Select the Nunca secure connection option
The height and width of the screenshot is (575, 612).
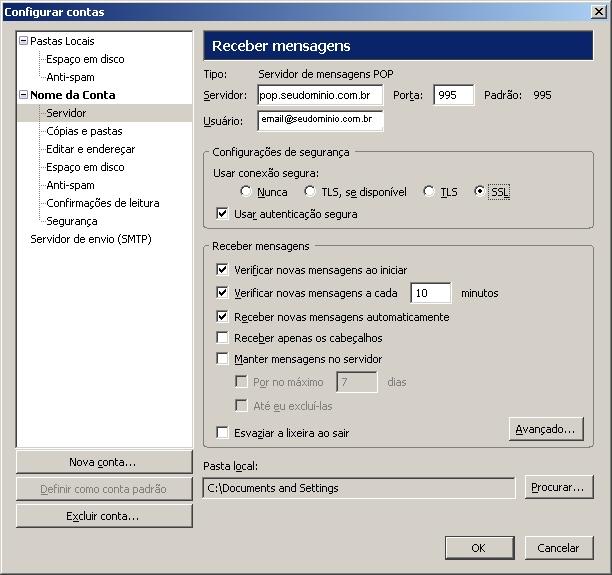pos(246,191)
